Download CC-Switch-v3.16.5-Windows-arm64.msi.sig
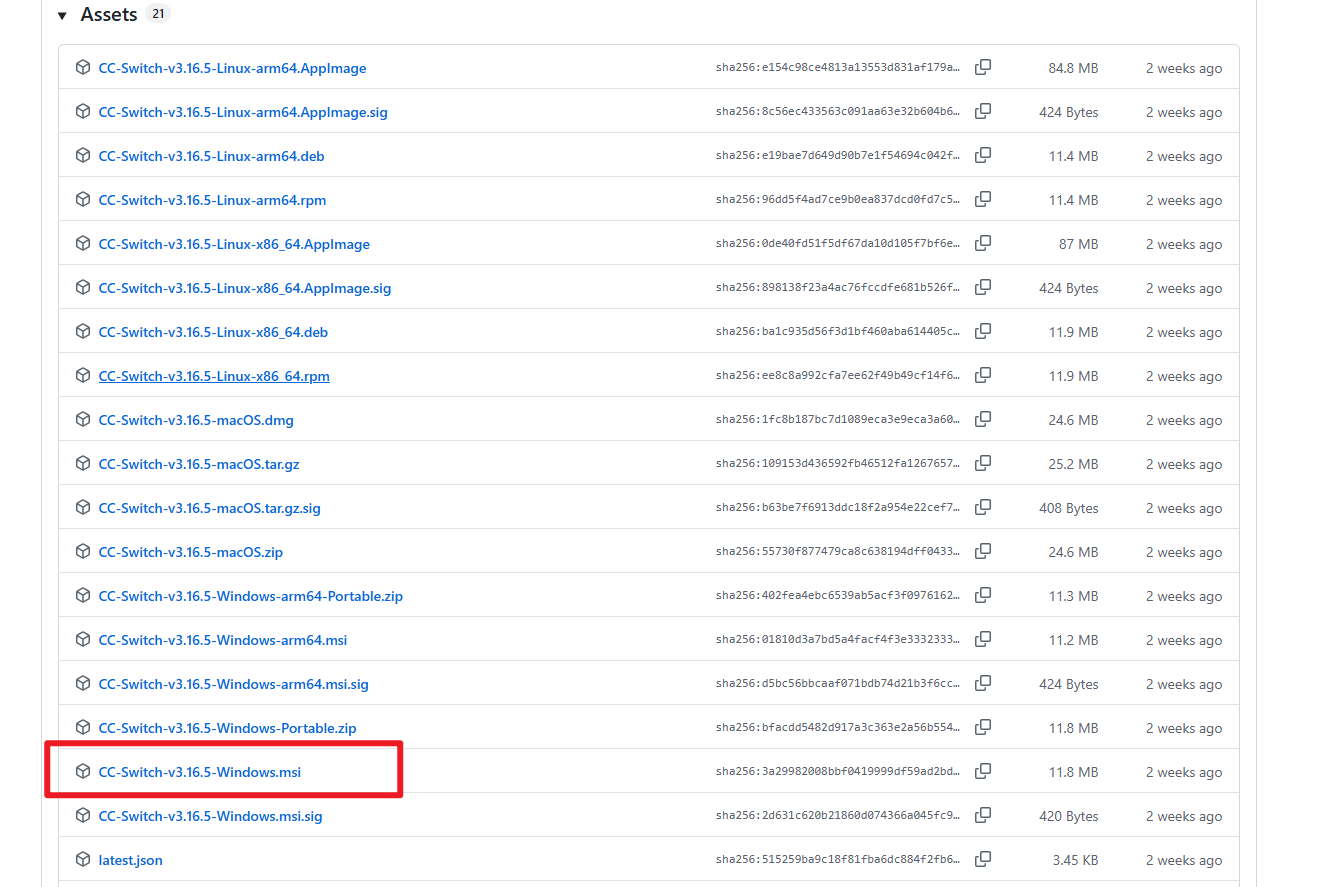The height and width of the screenshot is (887, 1319). click(x=234, y=684)
